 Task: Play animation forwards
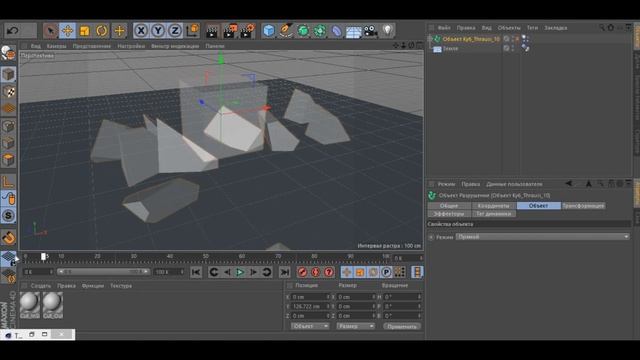[x=240, y=272]
